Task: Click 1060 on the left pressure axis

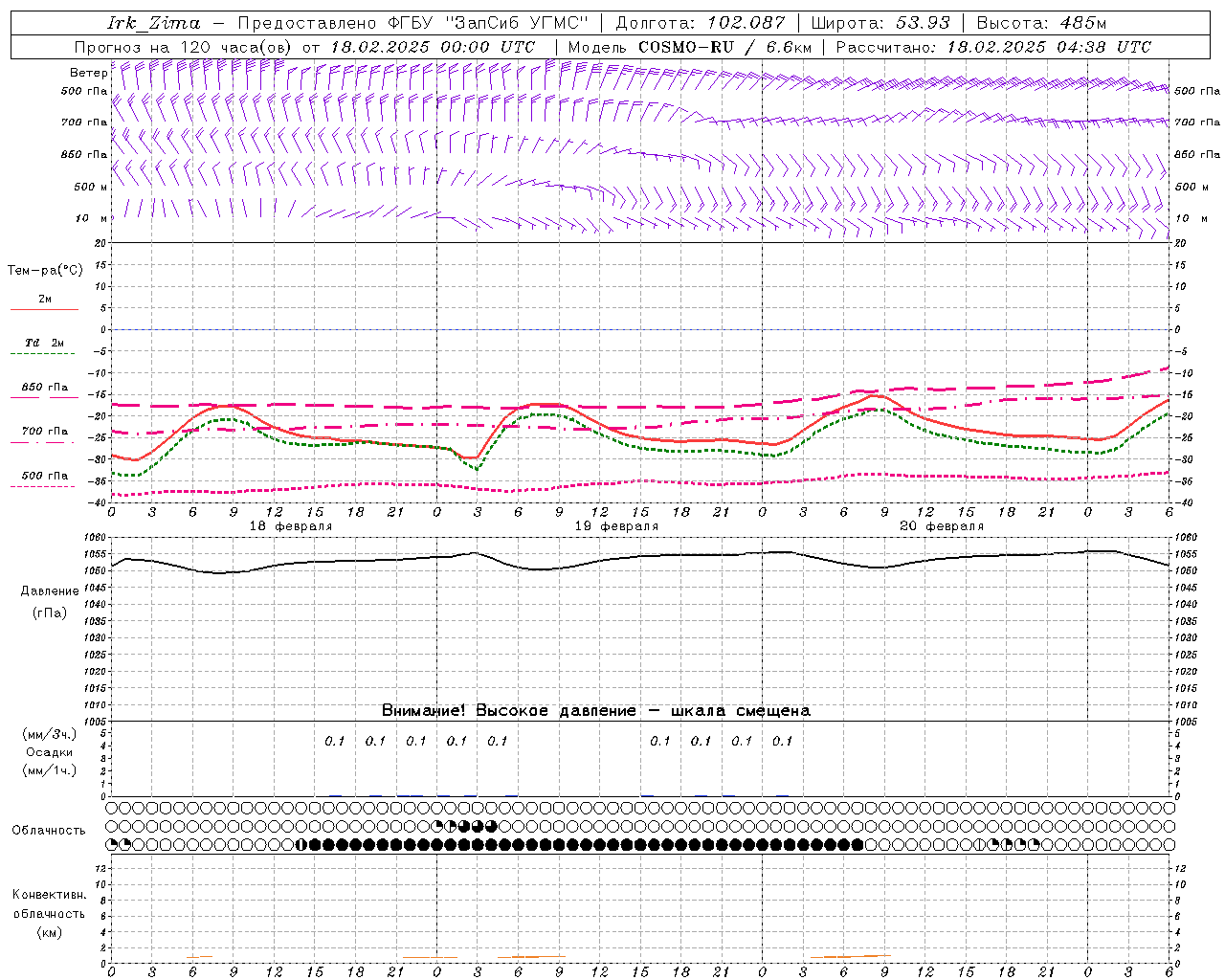Action: click(x=93, y=537)
